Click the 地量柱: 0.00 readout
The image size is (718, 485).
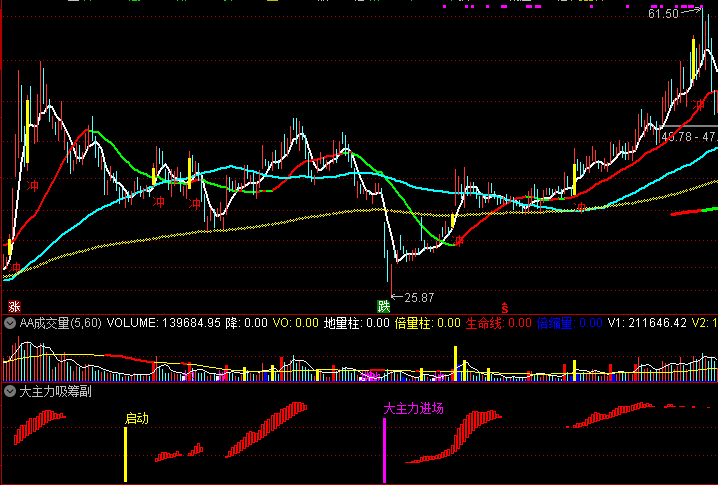pyautogui.click(x=357, y=323)
